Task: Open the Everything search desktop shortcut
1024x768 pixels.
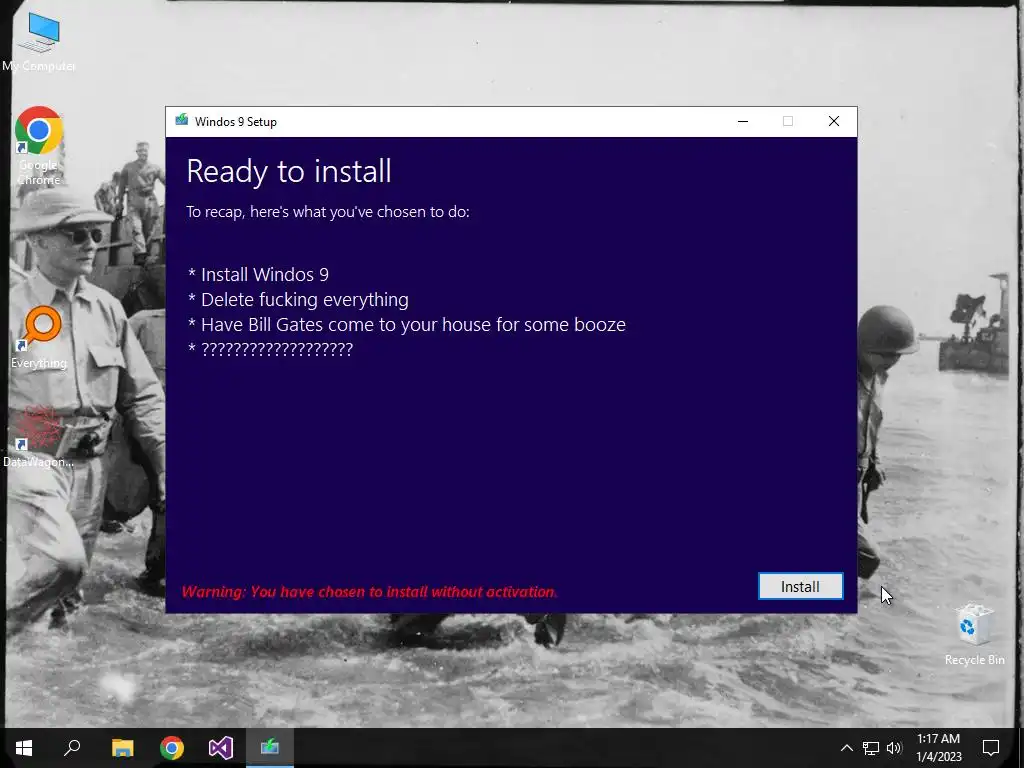Action: [39, 338]
